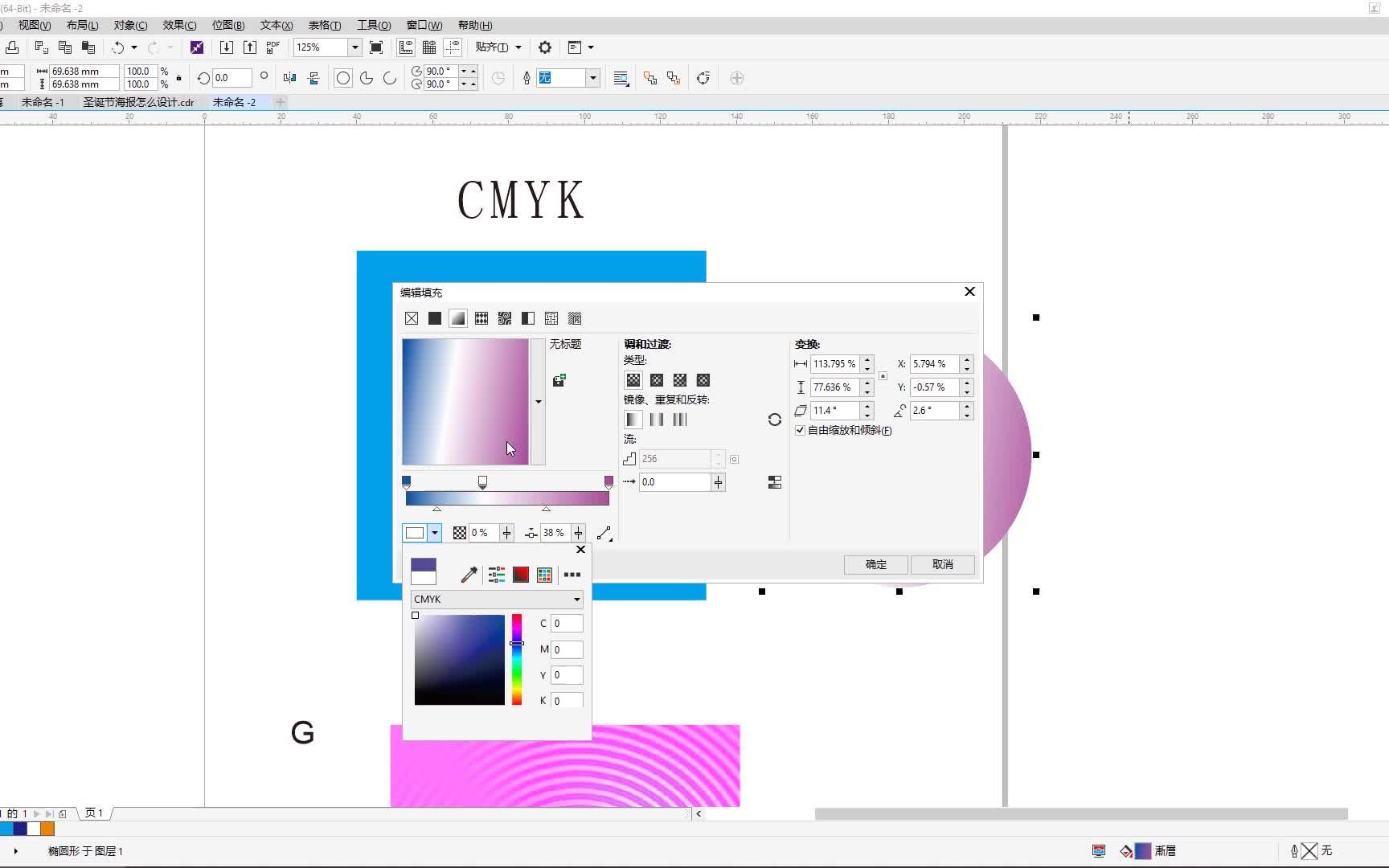The width and height of the screenshot is (1389, 868).
Task: Open the CMYK color model dropdown
Action: [497, 599]
